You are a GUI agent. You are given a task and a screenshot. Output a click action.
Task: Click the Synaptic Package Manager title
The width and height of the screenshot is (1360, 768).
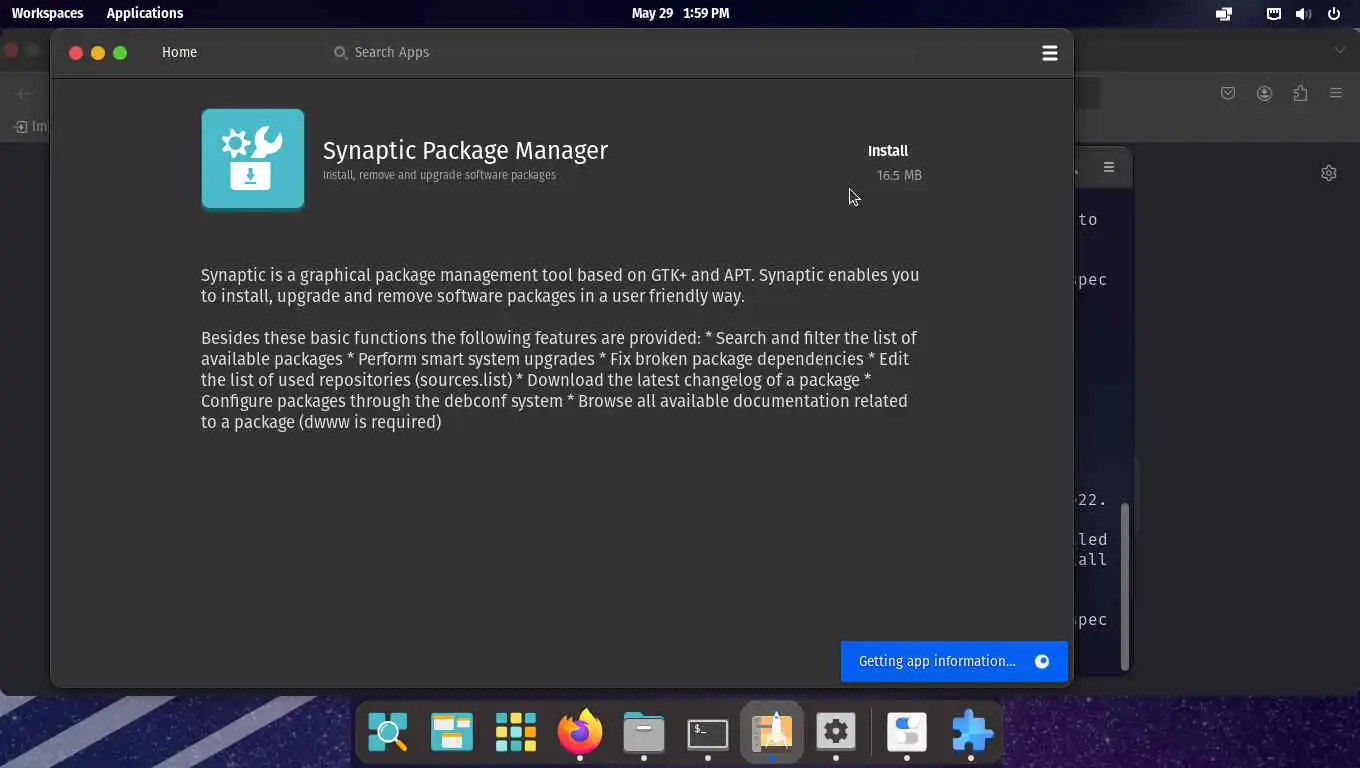(465, 150)
